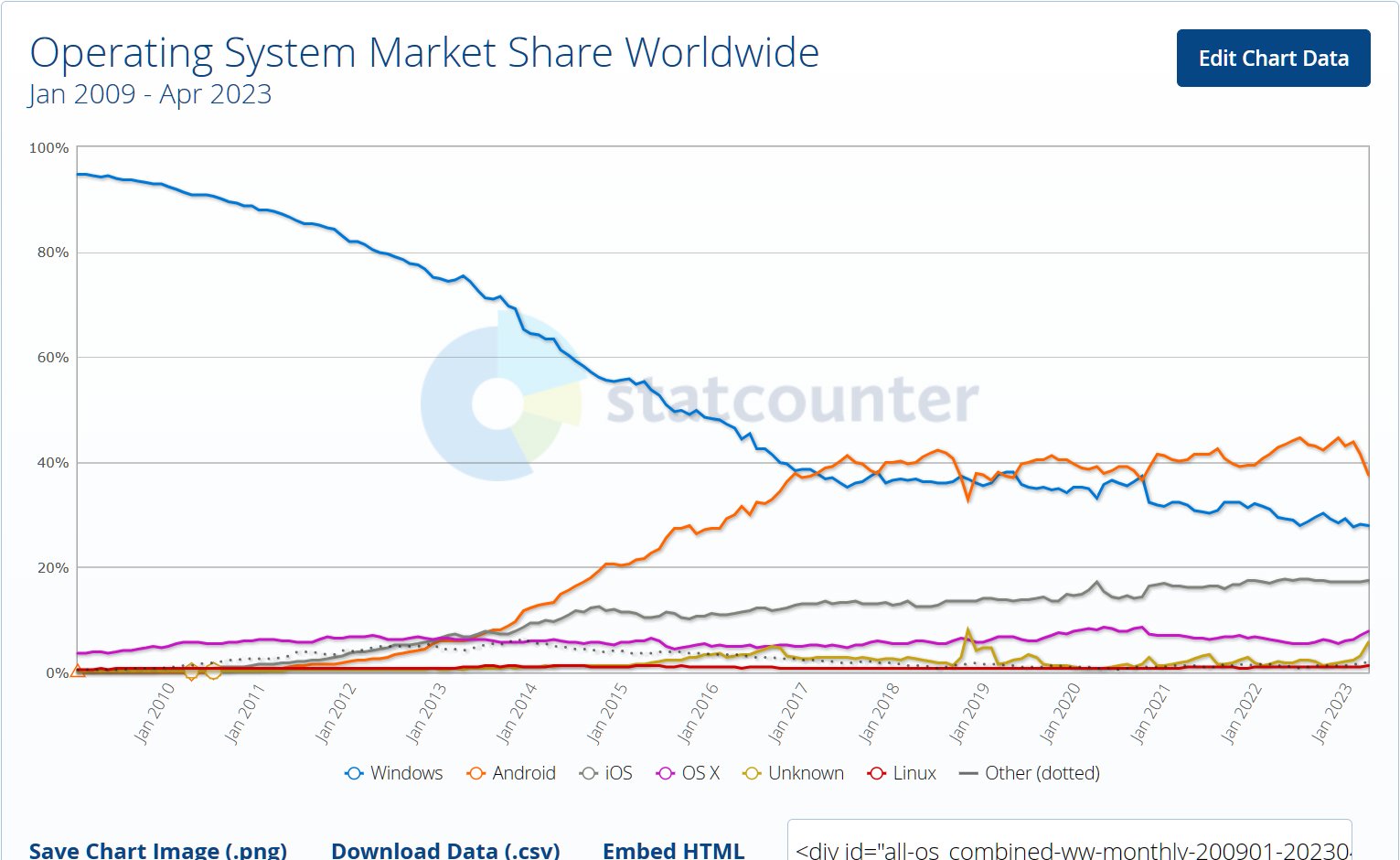Click the Android legend marker icon
This screenshot has height=860, width=1400.
click(476, 773)
